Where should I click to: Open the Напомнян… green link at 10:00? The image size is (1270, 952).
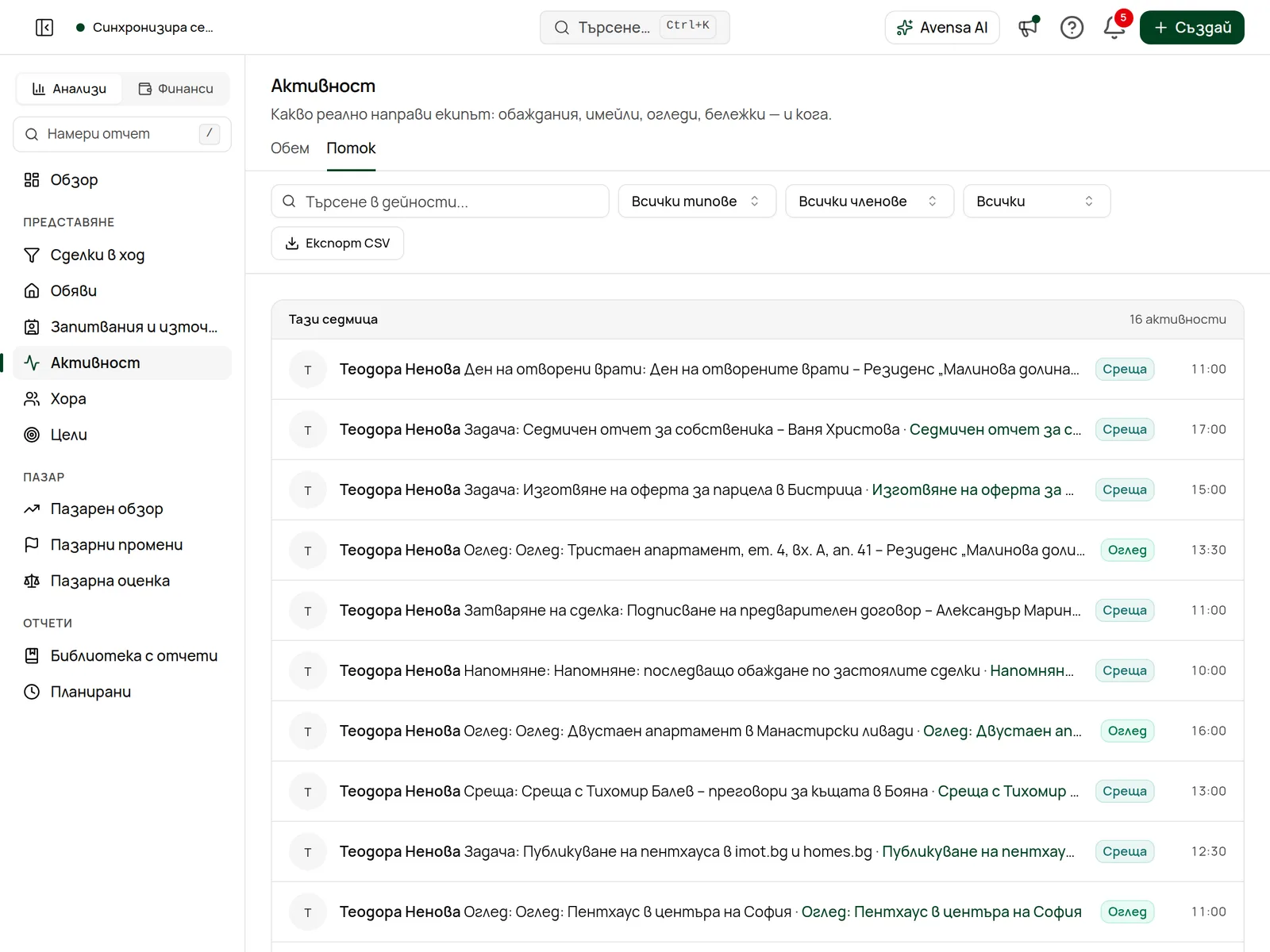click(1032, 671)
